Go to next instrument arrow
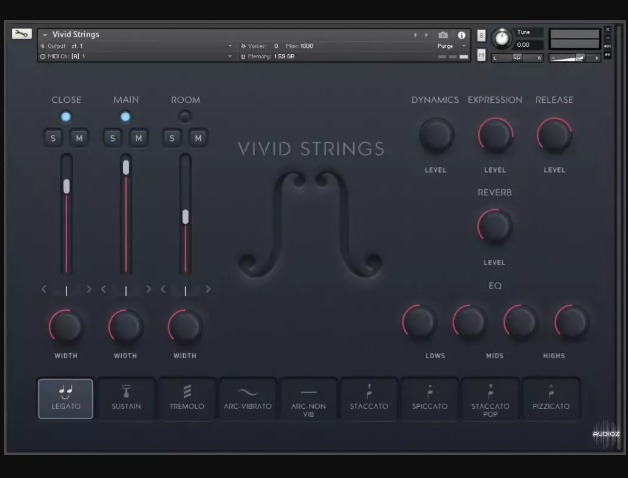Image resolution: width=628 pixels, height=478 pixels. tap(426, 35)
